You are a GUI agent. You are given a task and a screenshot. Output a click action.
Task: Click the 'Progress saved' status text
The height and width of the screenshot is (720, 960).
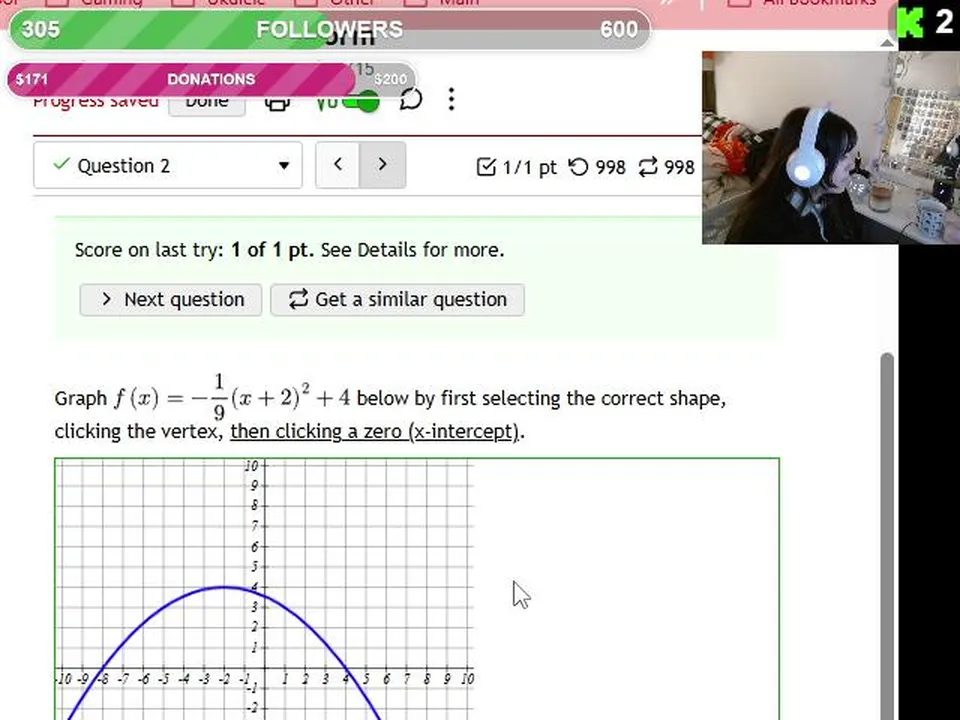click(96, 102)
